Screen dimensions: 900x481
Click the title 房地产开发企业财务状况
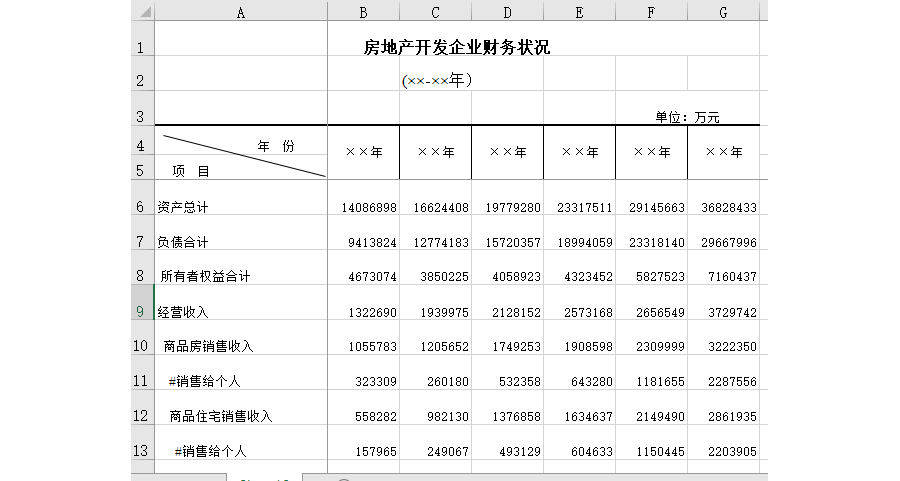457,47
